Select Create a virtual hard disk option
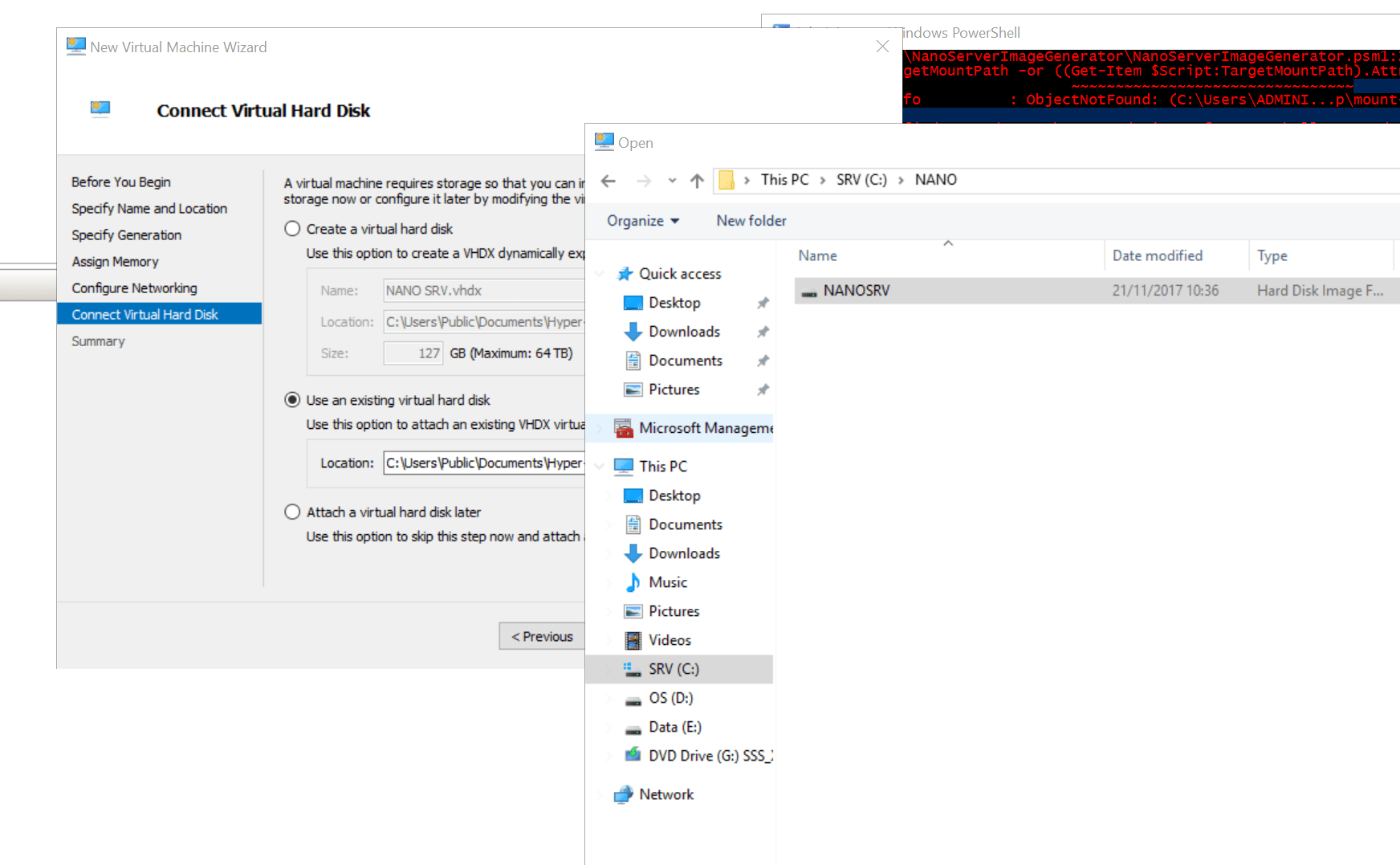The height and width of the screenshot is (865, 1400). [x=293, y=229]
